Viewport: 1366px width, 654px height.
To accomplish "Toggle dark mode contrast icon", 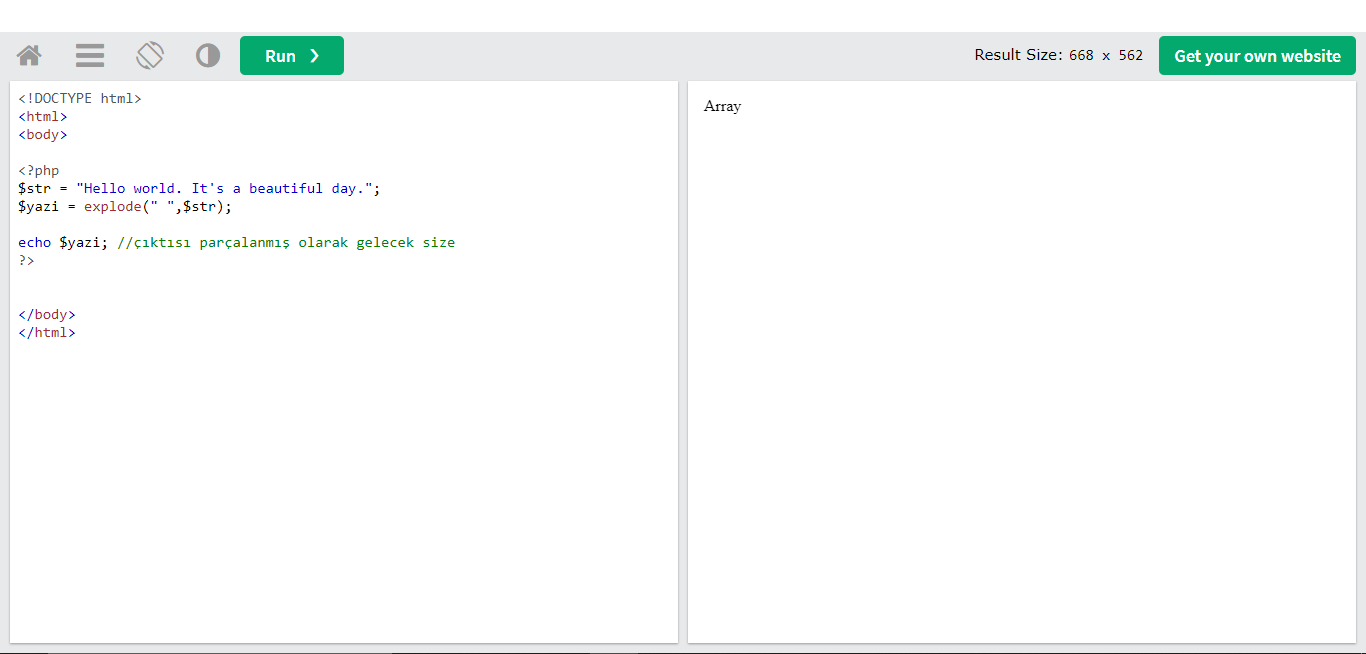I will coord(208,56).
